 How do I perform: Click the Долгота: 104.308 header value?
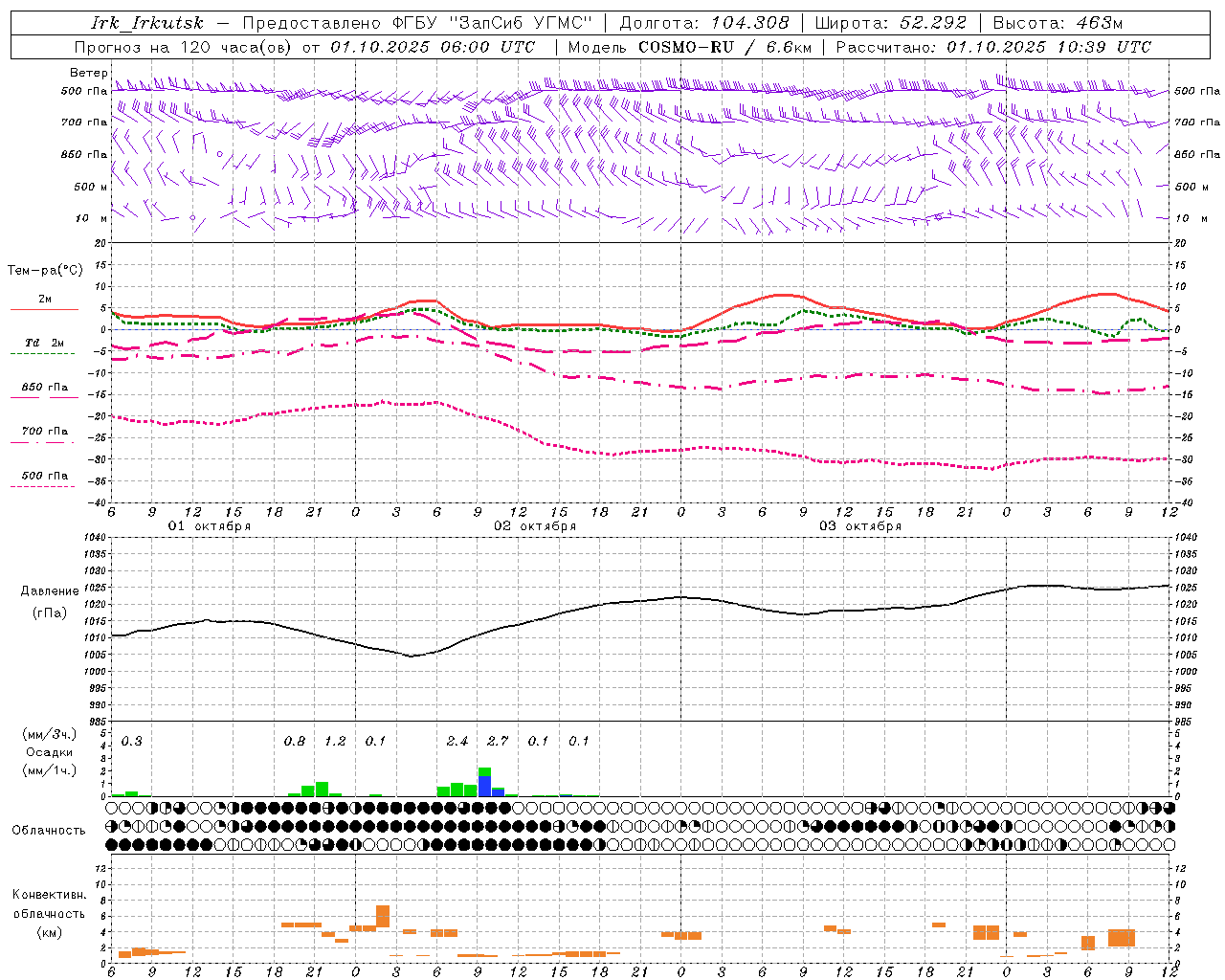[704, 23]
